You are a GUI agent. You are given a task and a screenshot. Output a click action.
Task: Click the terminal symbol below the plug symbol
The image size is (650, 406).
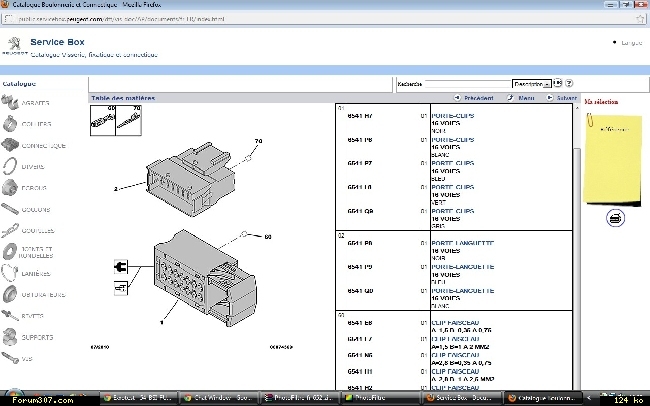click(121, 288)
